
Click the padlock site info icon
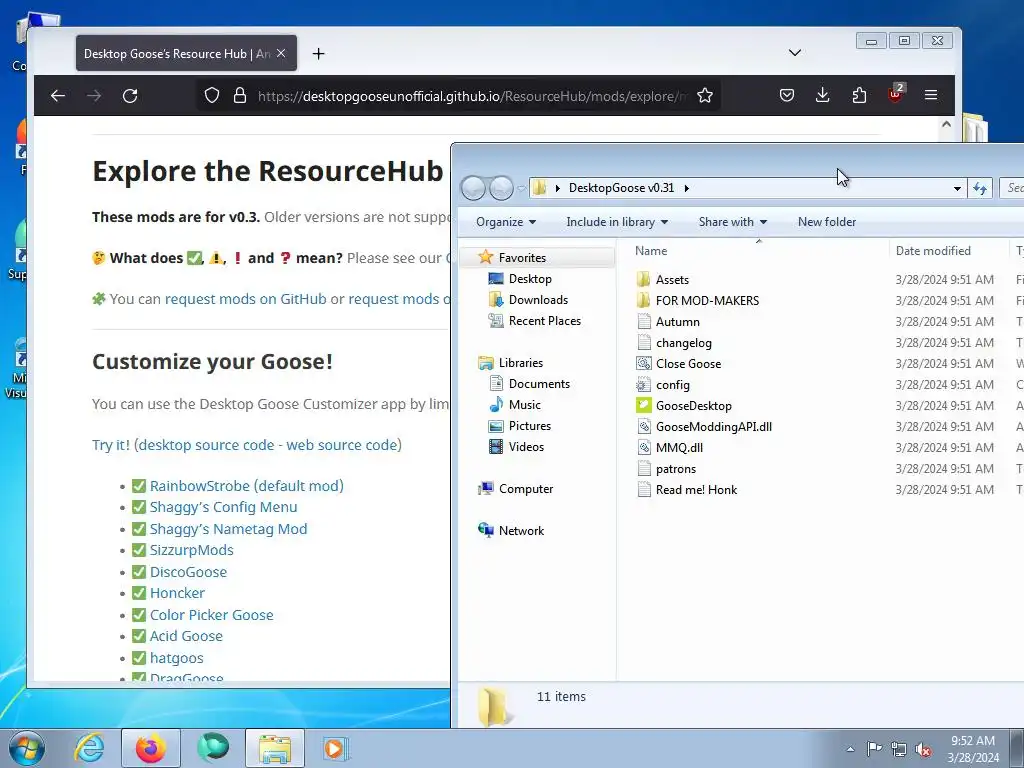coord(240,96)
